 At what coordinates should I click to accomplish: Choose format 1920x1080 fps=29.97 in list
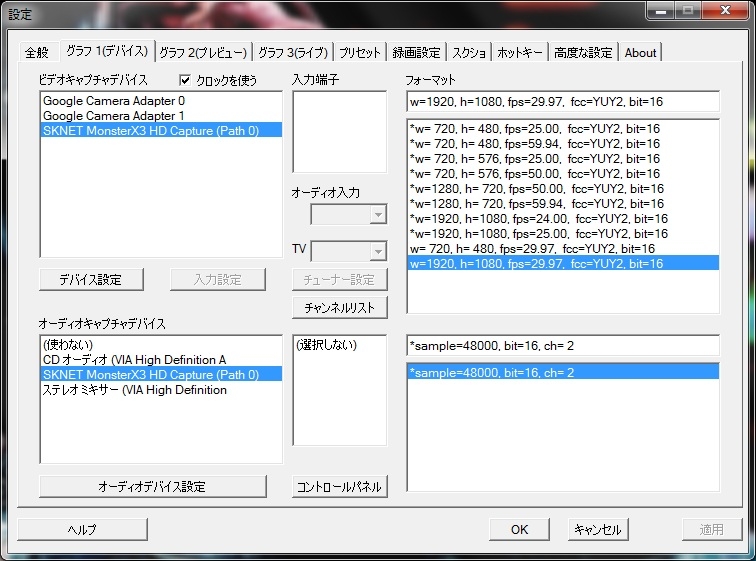point(563,263)
